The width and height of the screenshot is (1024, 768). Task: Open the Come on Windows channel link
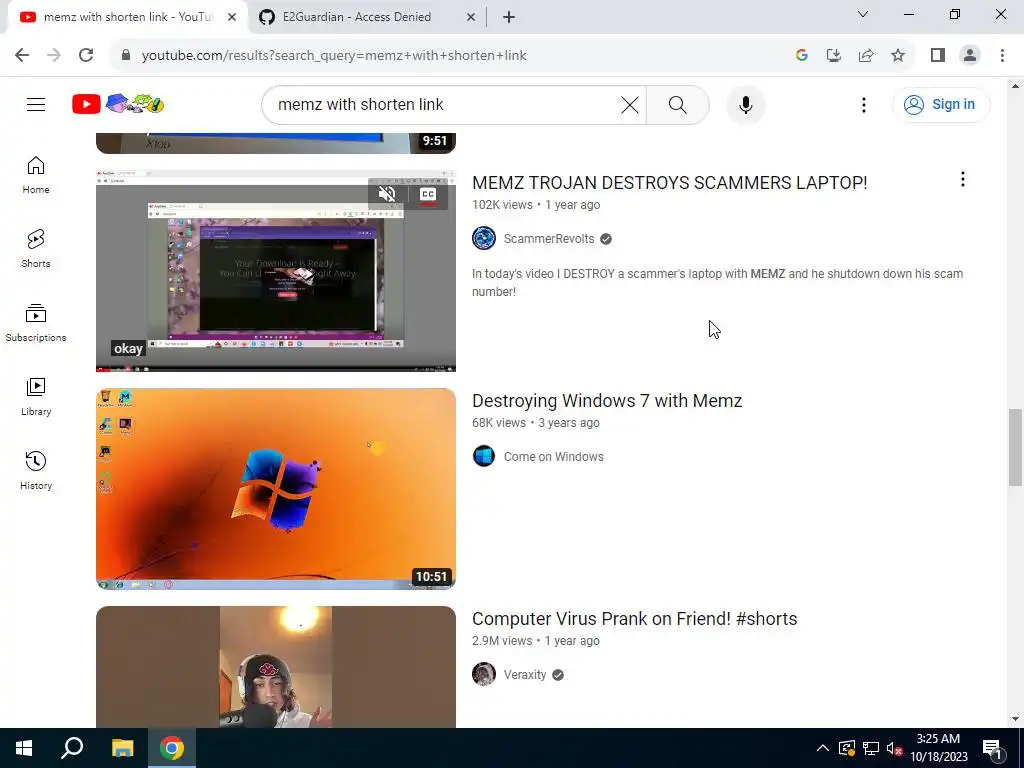[553, 456]
